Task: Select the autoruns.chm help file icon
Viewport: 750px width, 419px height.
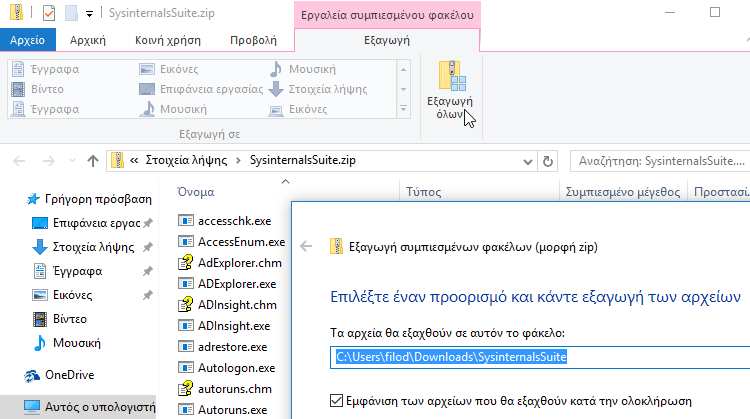Action: (186, 389)
